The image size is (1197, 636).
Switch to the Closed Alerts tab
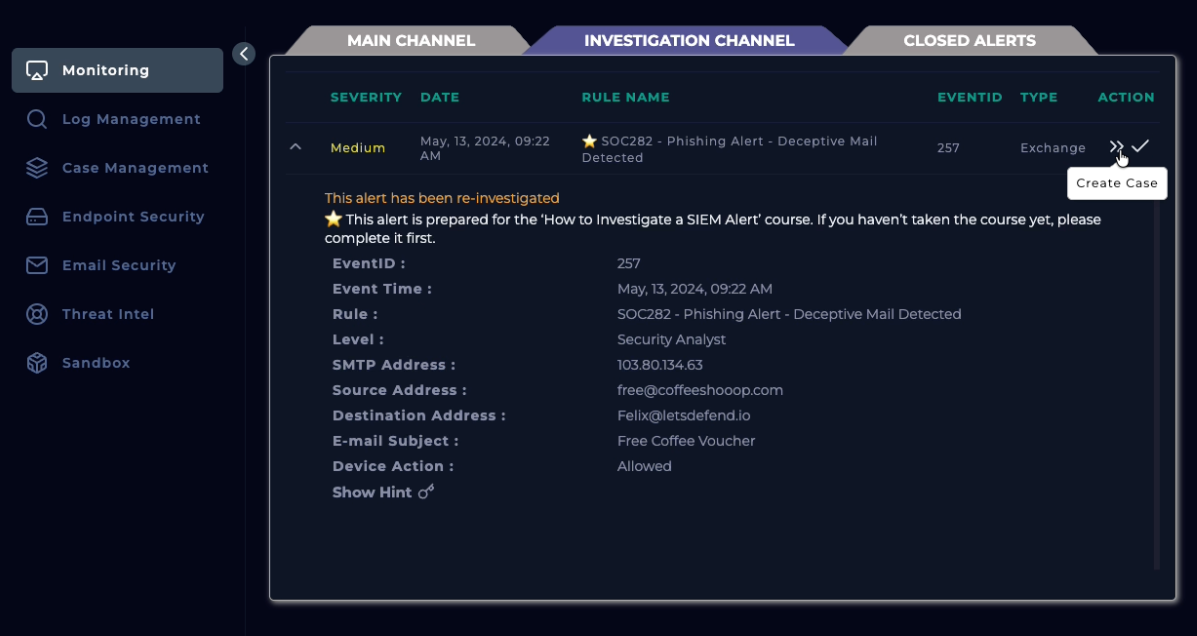[969, 41]
